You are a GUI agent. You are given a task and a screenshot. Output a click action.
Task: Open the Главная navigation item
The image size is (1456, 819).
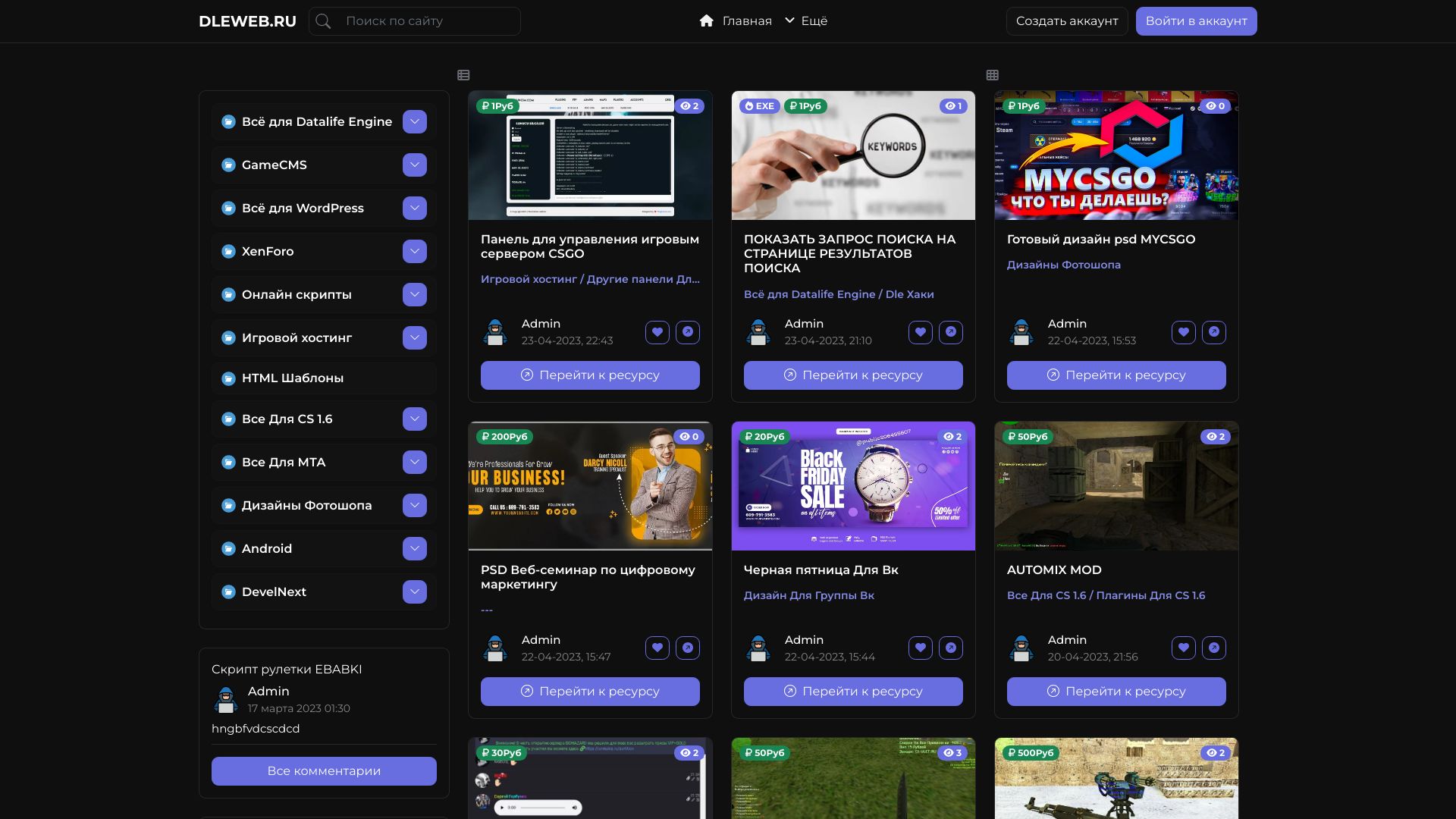736,21
